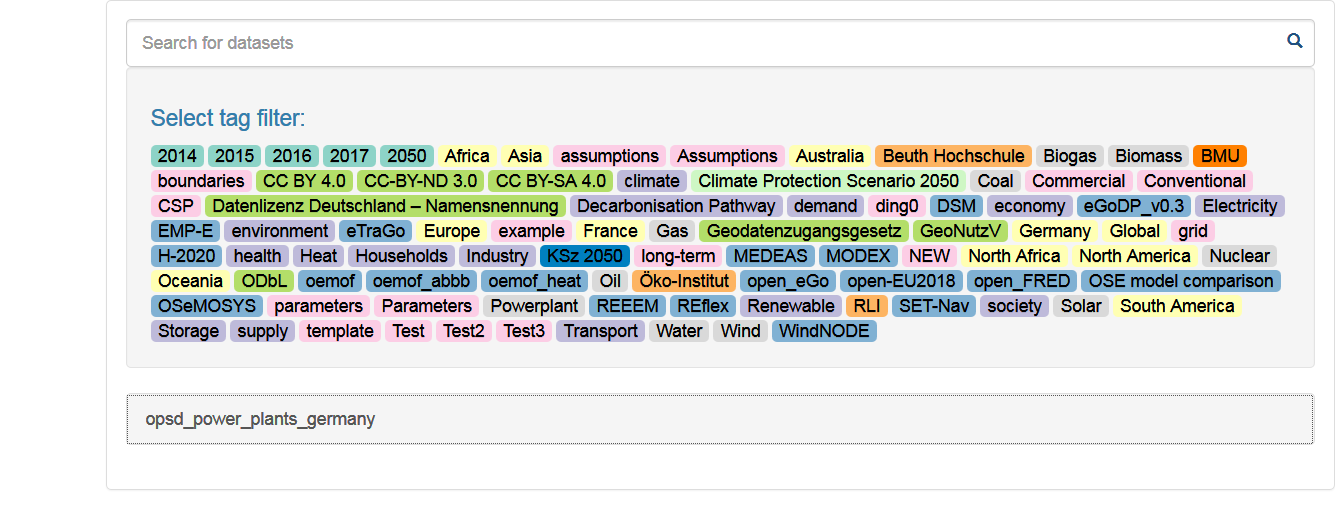
Task: Filter by the 2015 tag
Action: 235,156
